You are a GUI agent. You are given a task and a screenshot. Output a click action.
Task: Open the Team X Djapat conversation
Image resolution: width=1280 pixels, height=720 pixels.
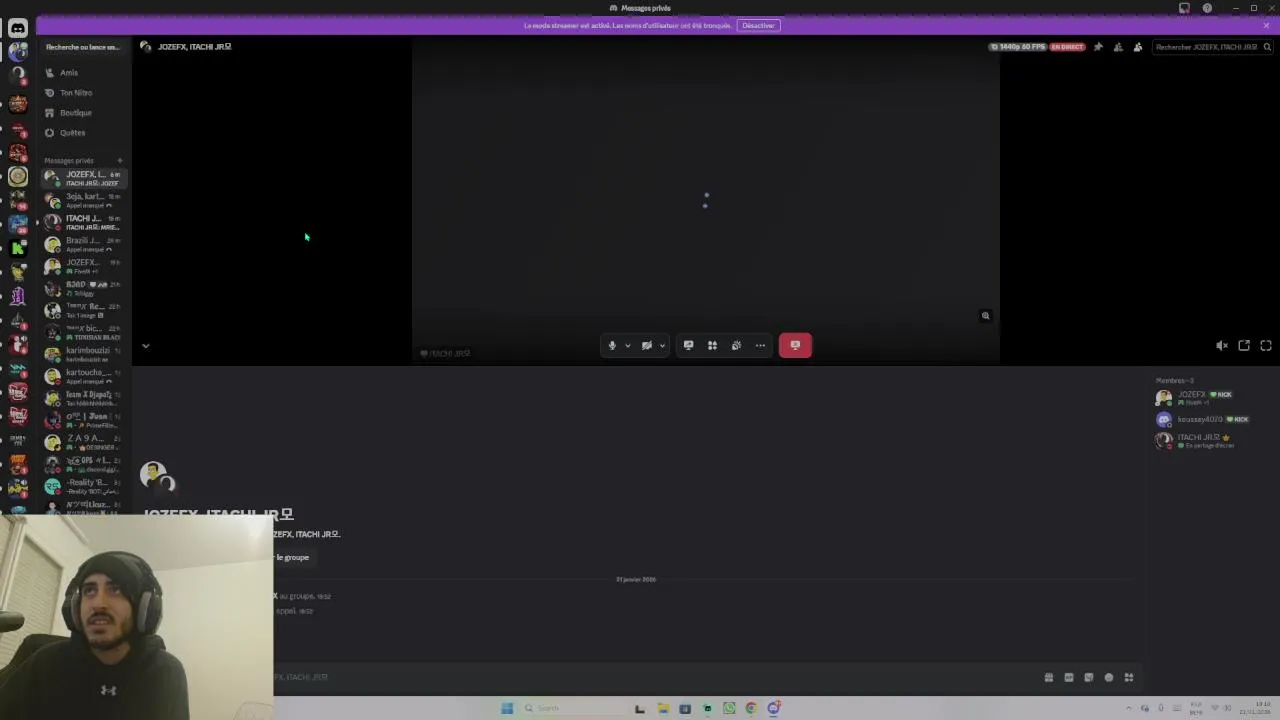[x=84, y=398]
